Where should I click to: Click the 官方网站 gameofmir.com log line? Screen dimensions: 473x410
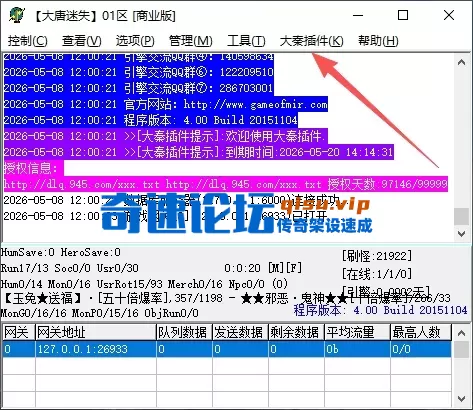166,104
